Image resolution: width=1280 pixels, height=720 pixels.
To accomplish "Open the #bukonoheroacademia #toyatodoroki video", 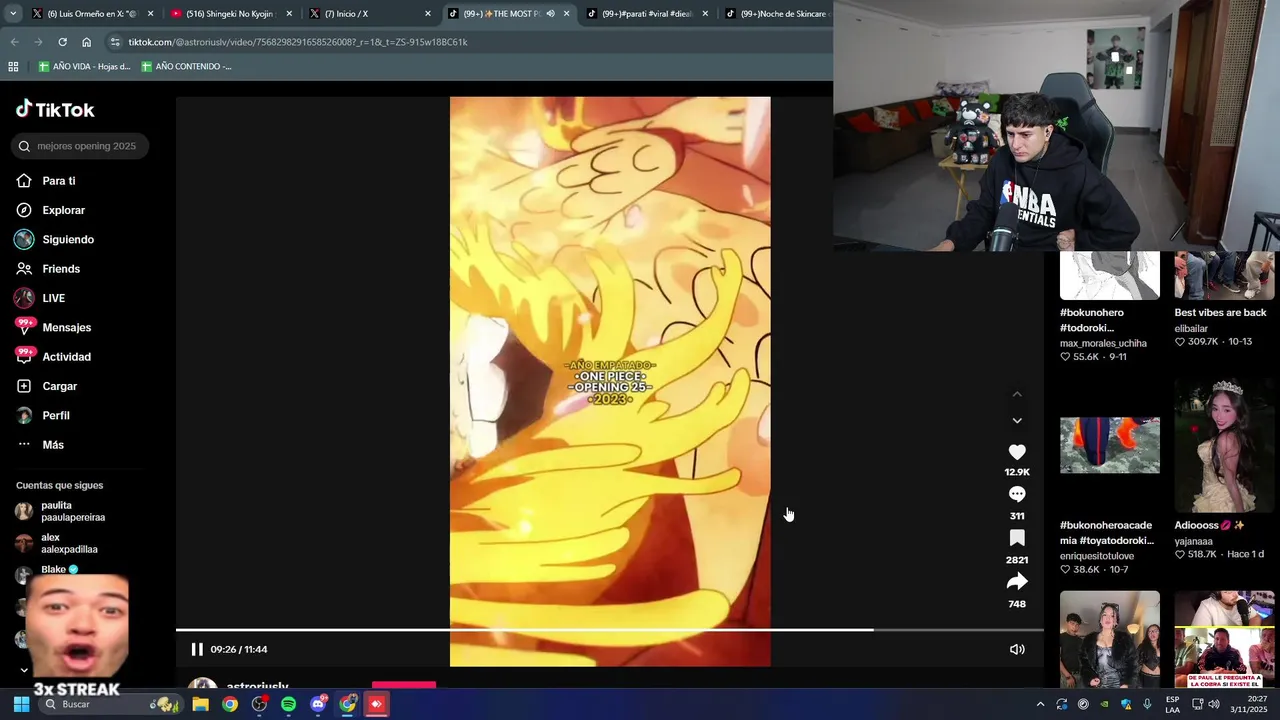I will (1110, 445).
